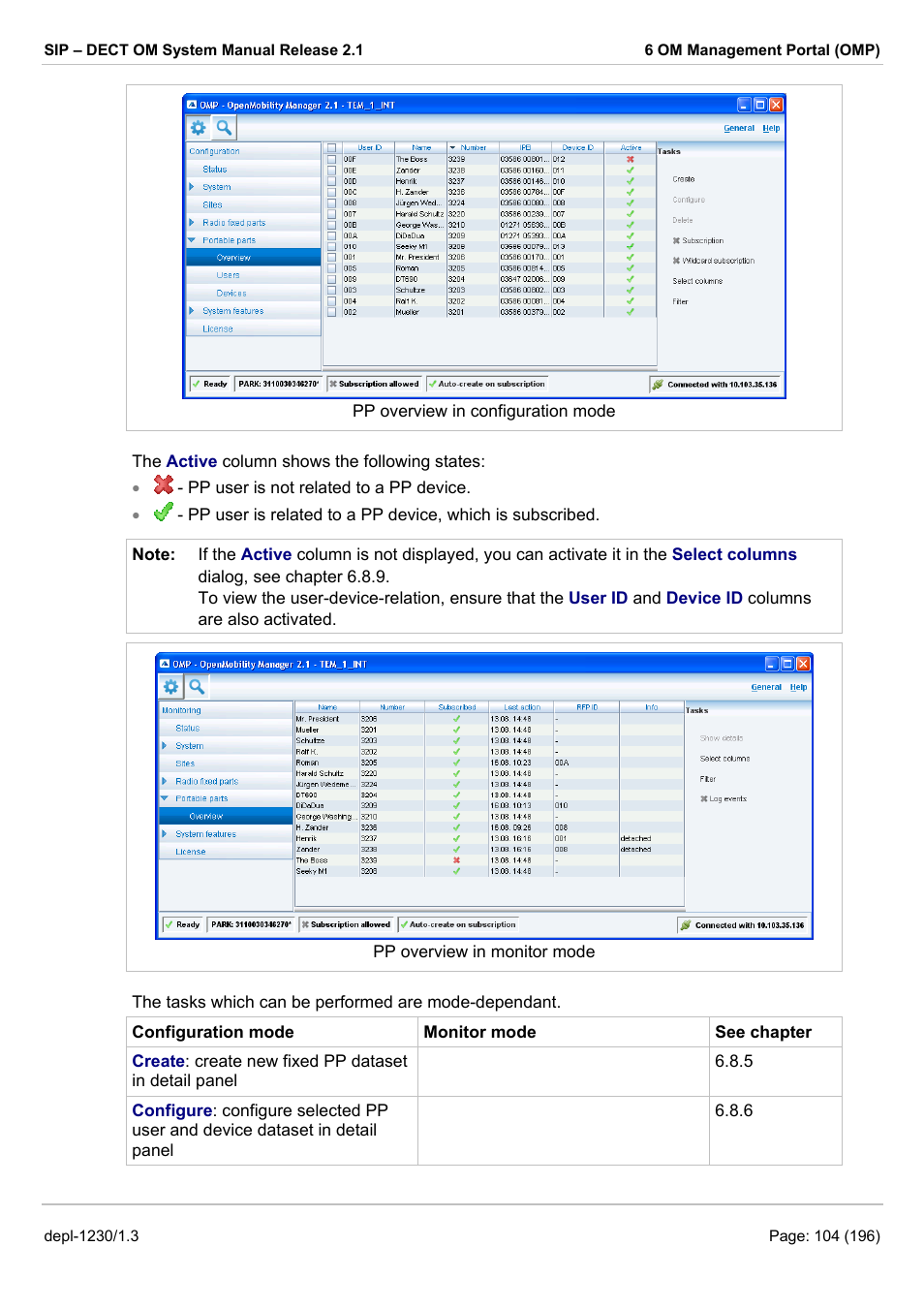
Task: Select the highlighted Overview item in the Configuration tree
Action: tap(254, 258)
